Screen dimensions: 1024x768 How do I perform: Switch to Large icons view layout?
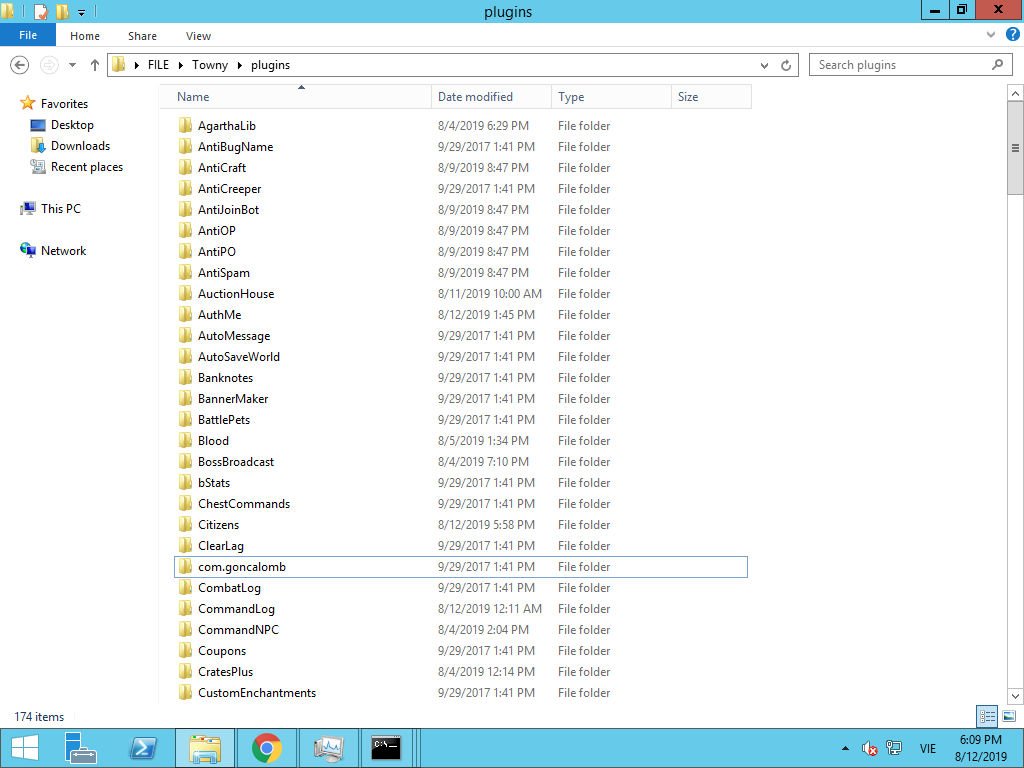pyautogui.click(x=1009, y=716)
